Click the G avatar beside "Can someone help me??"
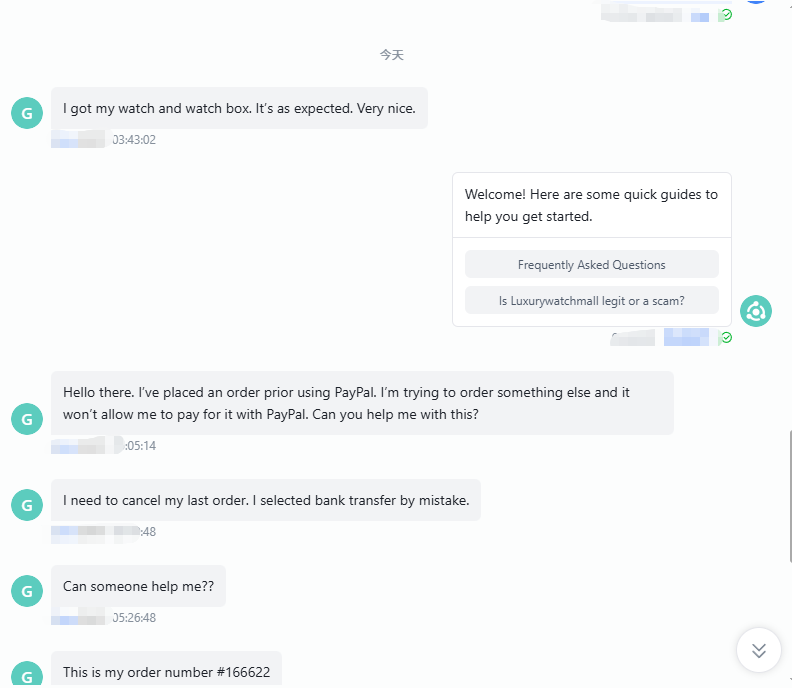The width and height of the screenshot is (792, 688). [26, 591]
